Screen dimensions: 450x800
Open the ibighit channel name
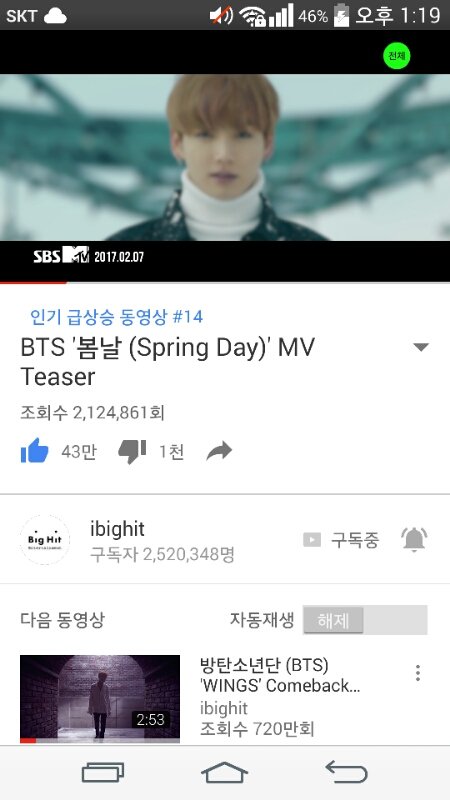pyautogui.click(x=117, y=529)
